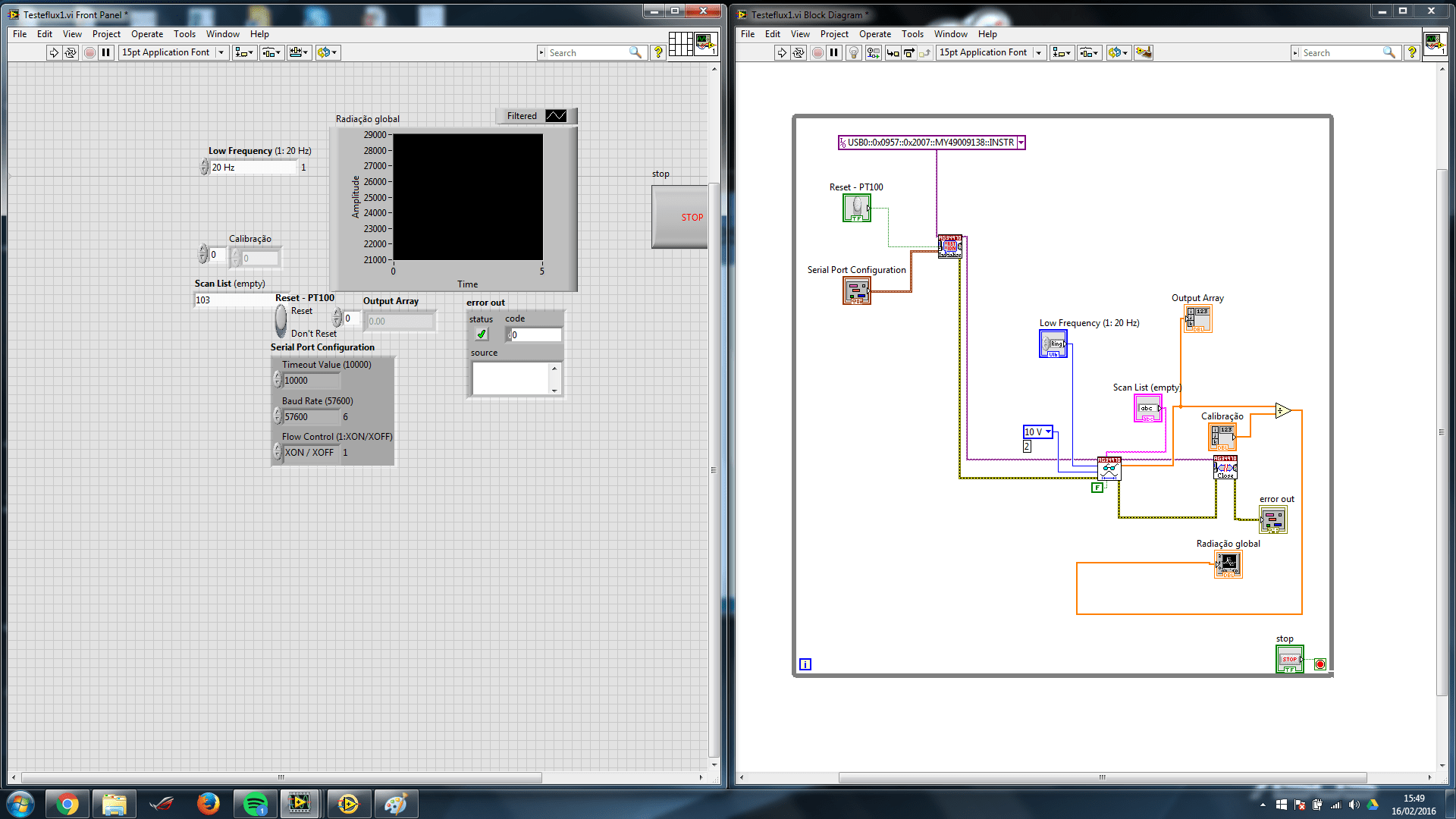This screenshot has height=819, width=1456.
Task: Flip the Reset - PT100 toggle switch
Action: [x=281, y=321]
